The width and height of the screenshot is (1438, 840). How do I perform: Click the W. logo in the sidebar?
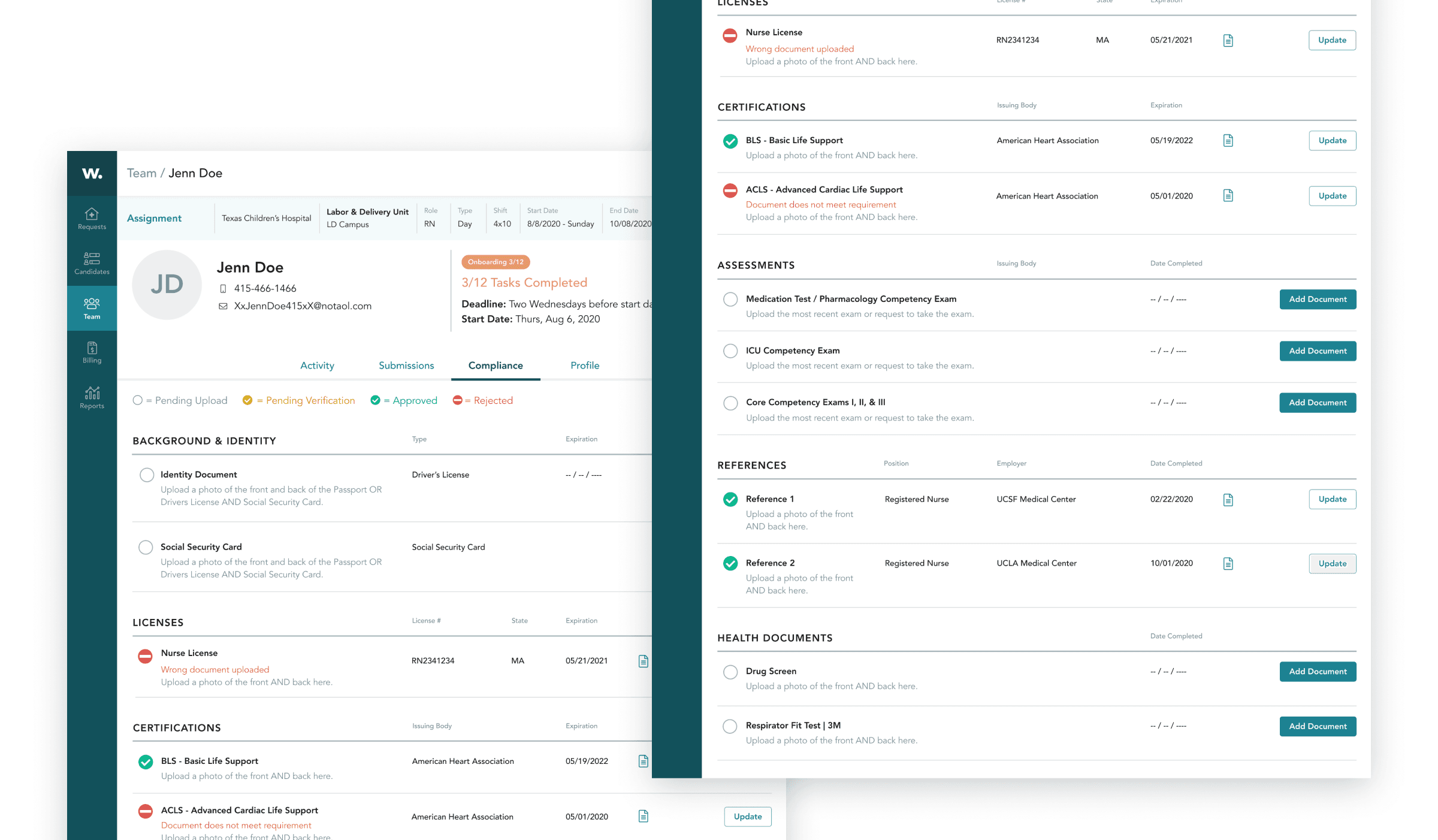pyautogui.click(x=92, y=174)
